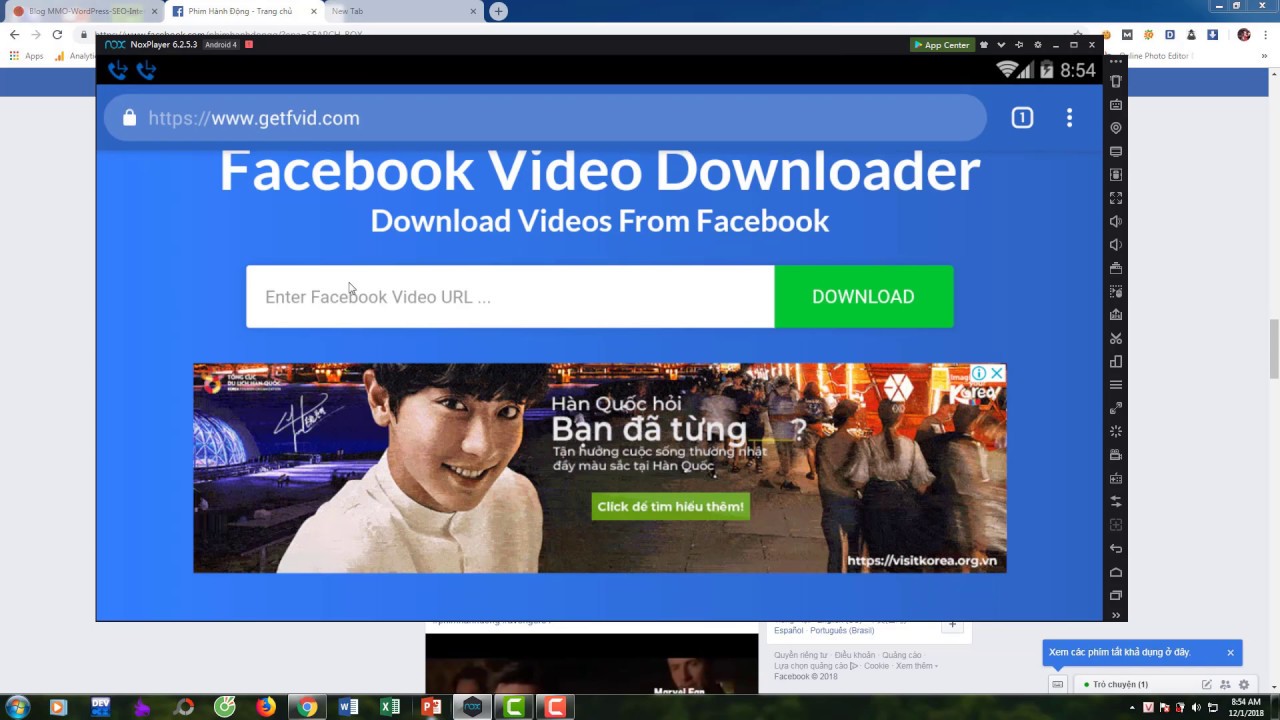Open the Android browser three-dot menu
This screenshot has width=1280, height=720.
[1069, 118]
